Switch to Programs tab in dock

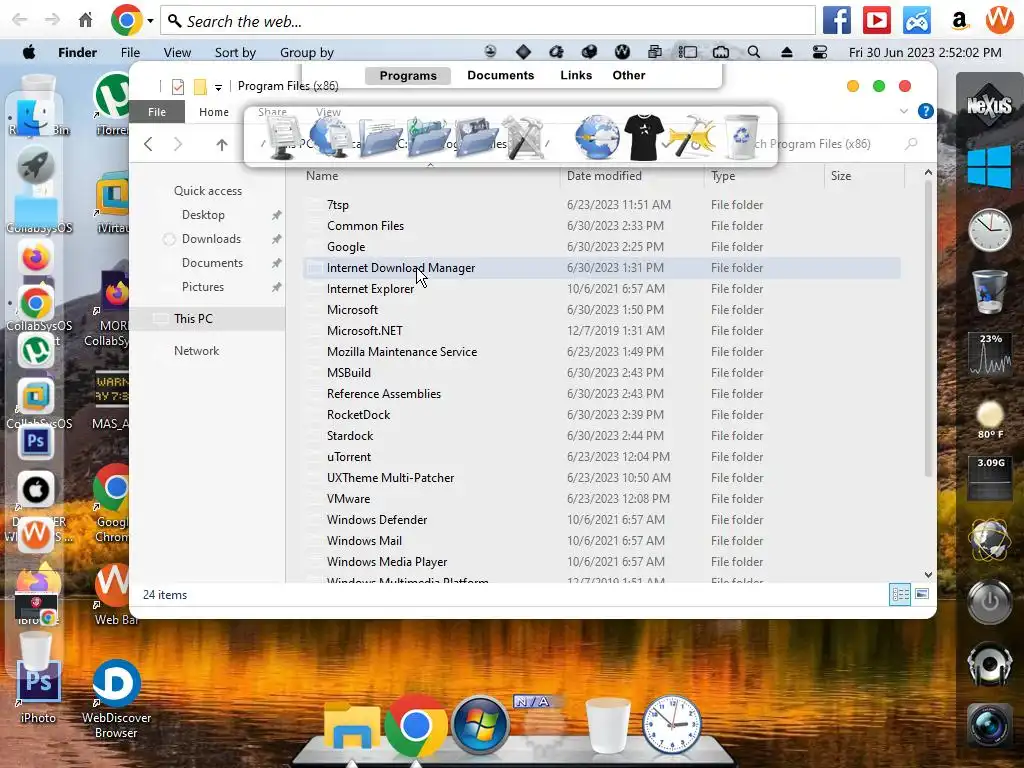coord(408,76)
